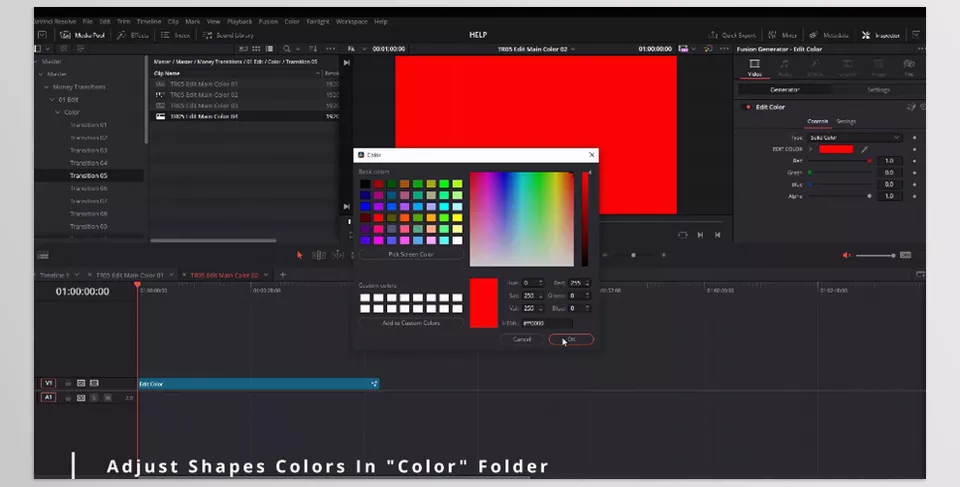The image size is (960, 487).
Task: Toggle the Inspector panel
Action: 880,36
